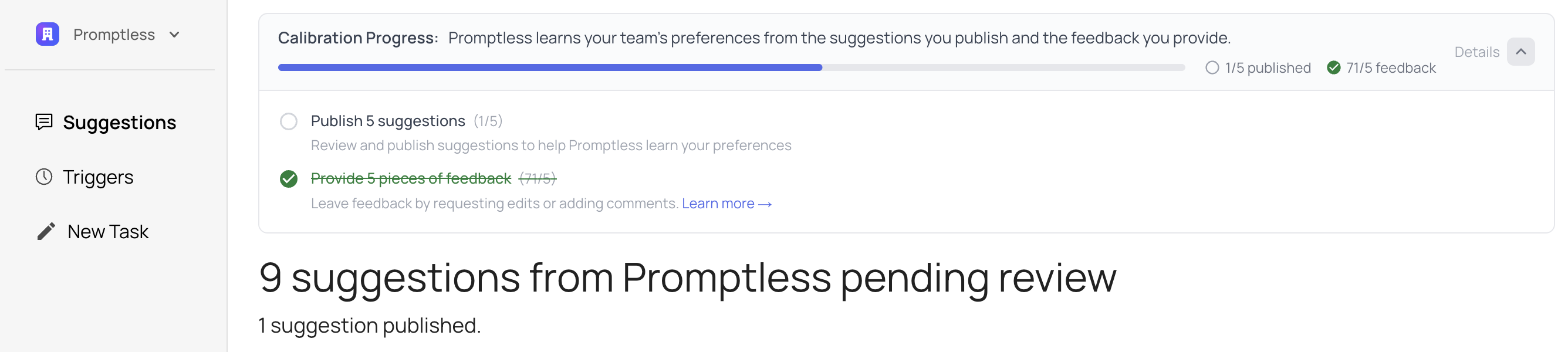Click the Triggers clock icon
This screenshot has width=1568, height=352.
tap(44, 177)
